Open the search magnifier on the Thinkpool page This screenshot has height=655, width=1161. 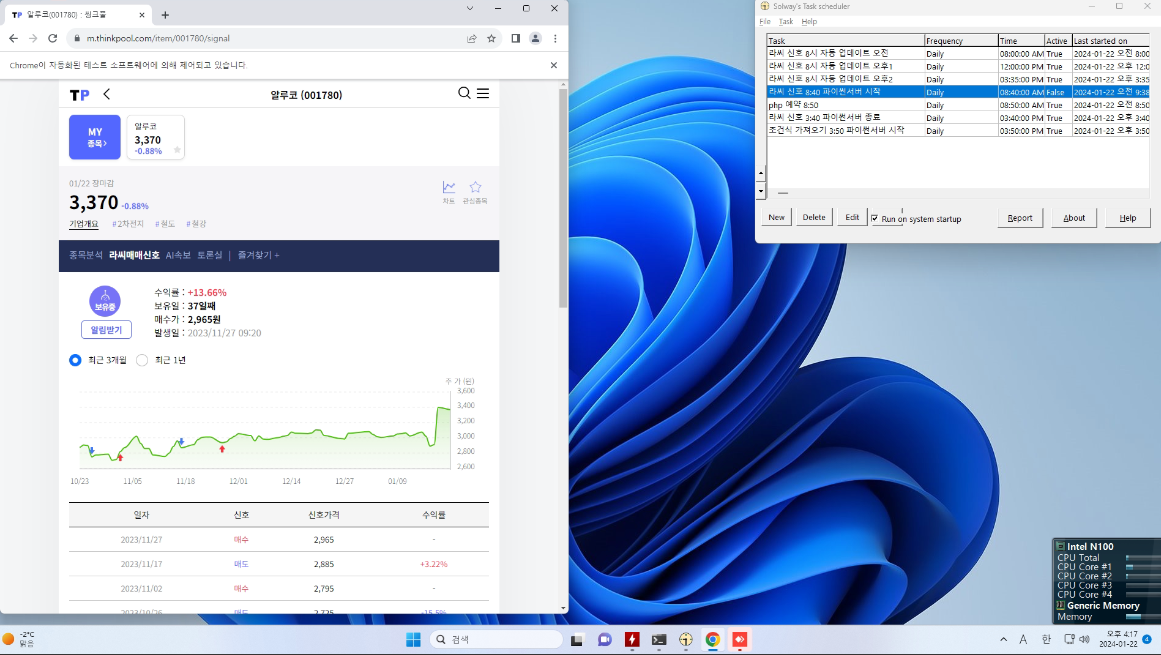click(464, 93)
